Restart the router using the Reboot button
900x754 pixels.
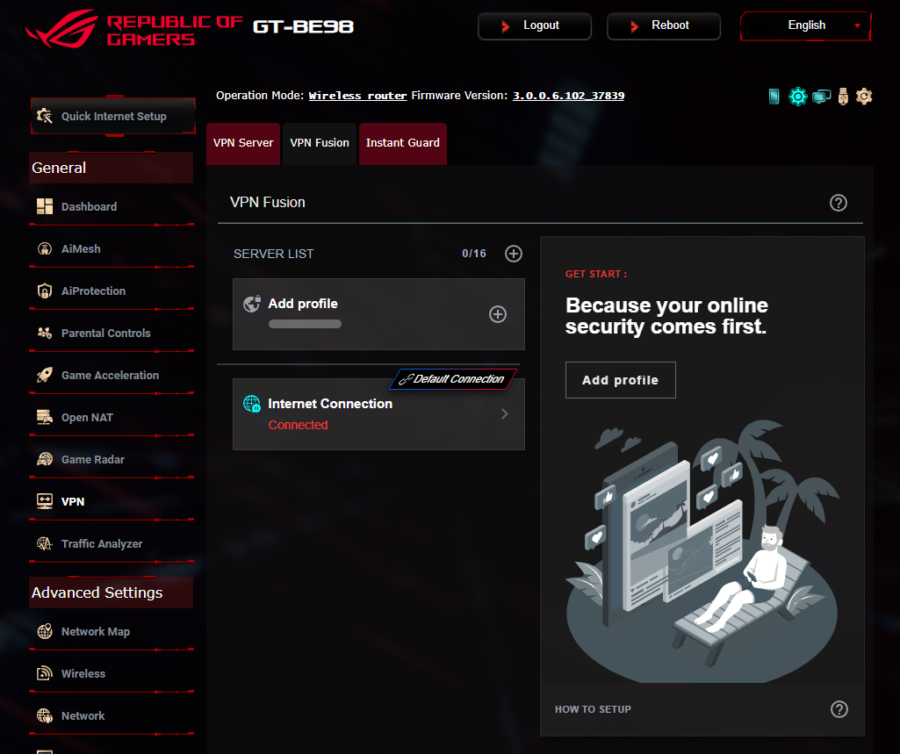(664, 26)
